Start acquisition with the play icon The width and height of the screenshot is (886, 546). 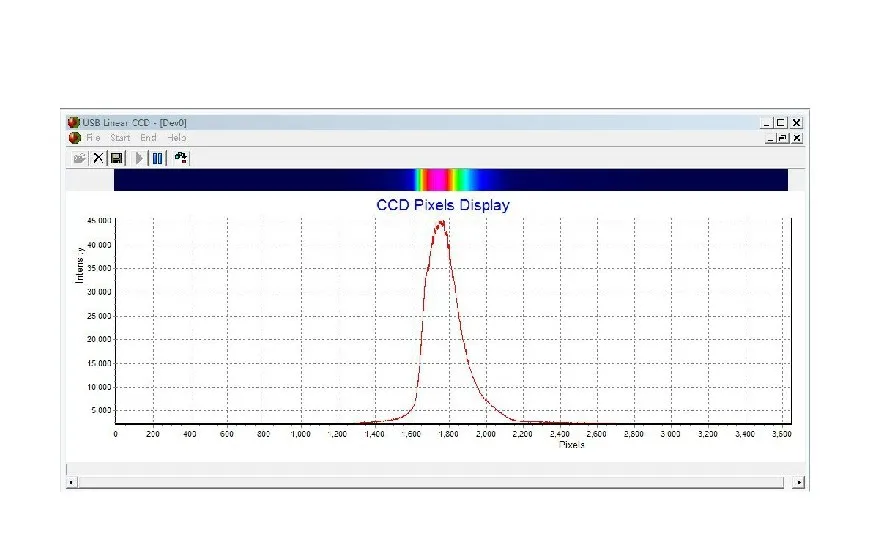coord(139,158)
